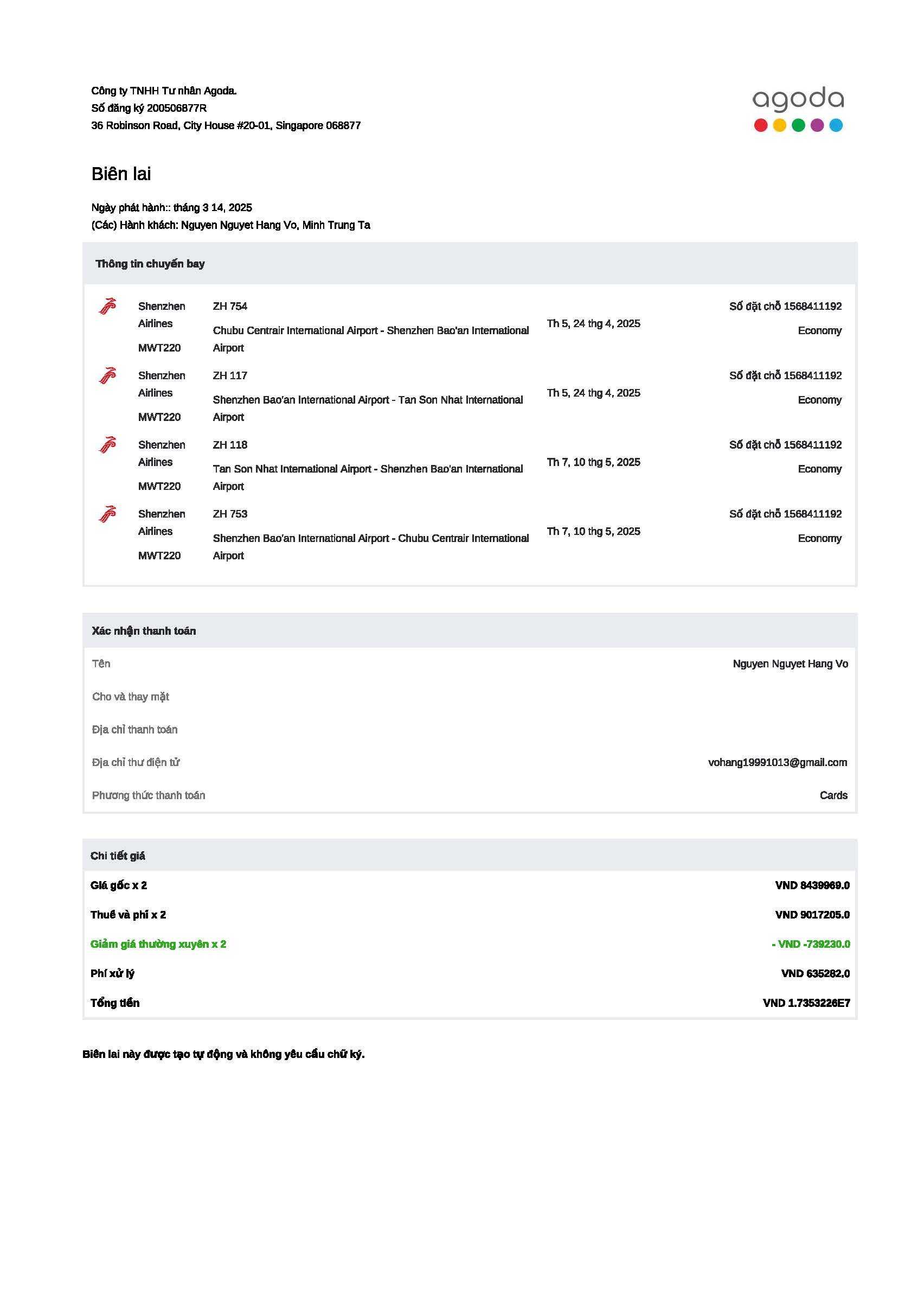Click the Shenzhen Airlines logo beside flight ZH 754
924x1301 pixels.
tap(107, 306)
